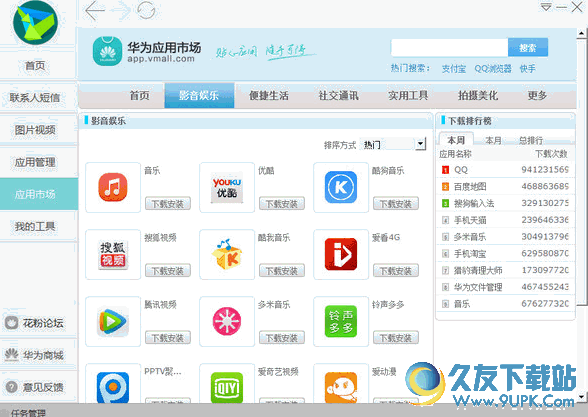588x417 pixels.
Task: Switch ranking to 本月 tab
Action: (x=493, y=140)
